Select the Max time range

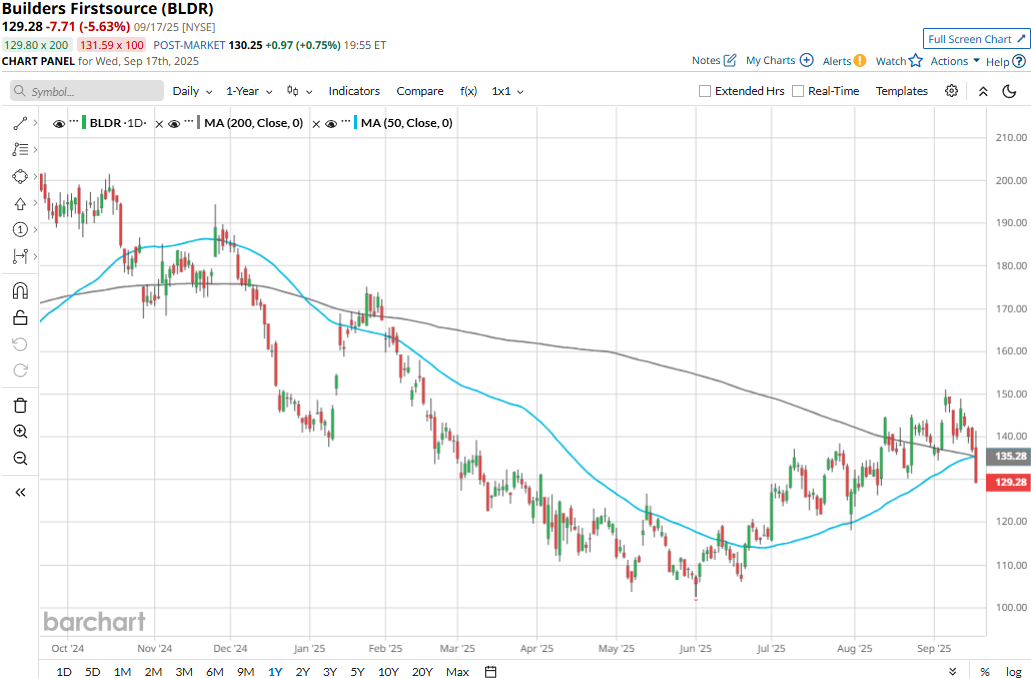click(458, 671)
